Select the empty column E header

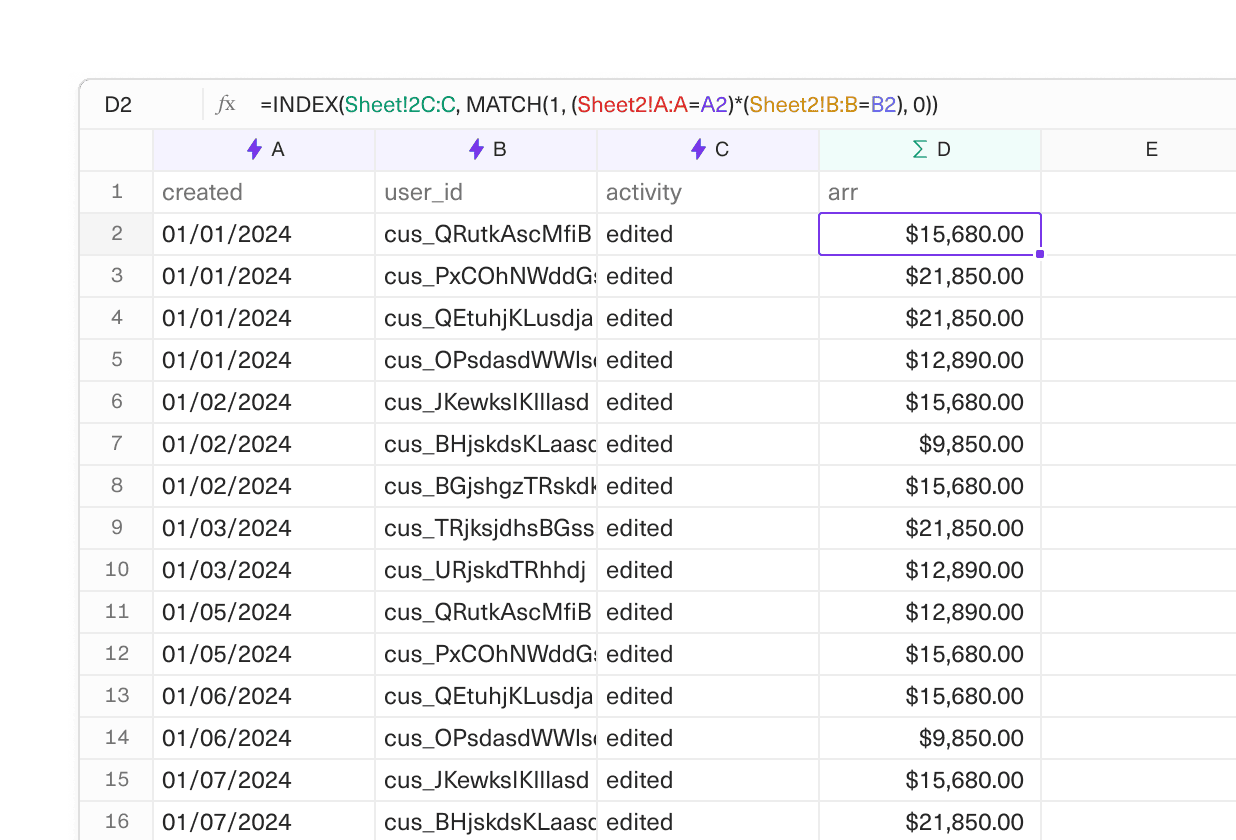(x=1151, y=149)
